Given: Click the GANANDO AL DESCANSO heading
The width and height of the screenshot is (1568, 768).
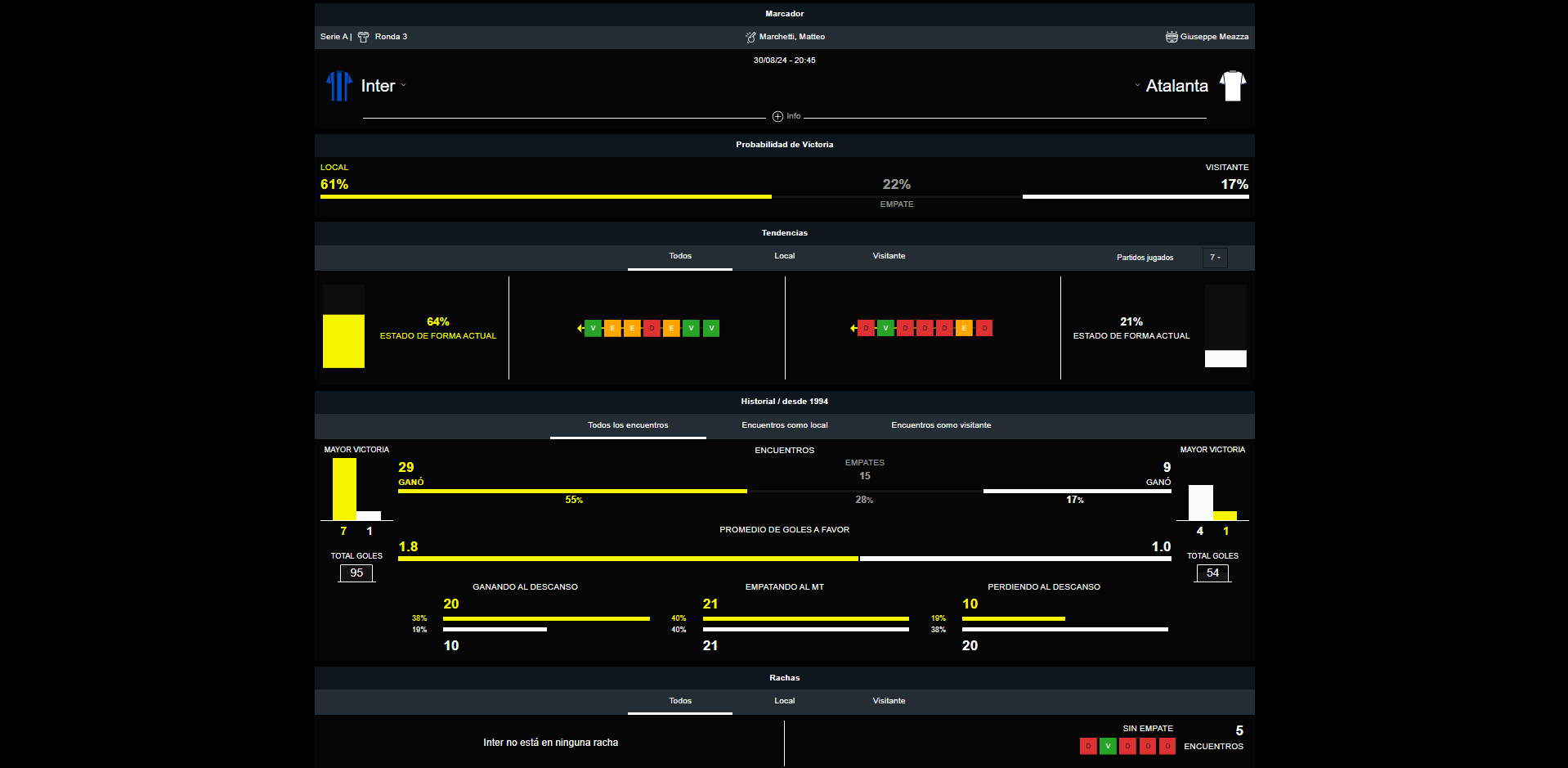Looking at the screenshot, I should point(525,587).
